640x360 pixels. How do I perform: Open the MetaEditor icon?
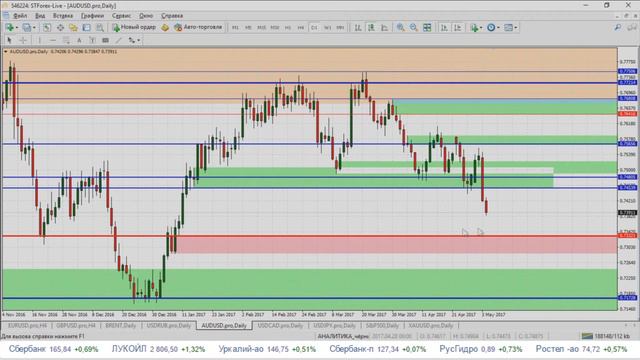point(165,27)
